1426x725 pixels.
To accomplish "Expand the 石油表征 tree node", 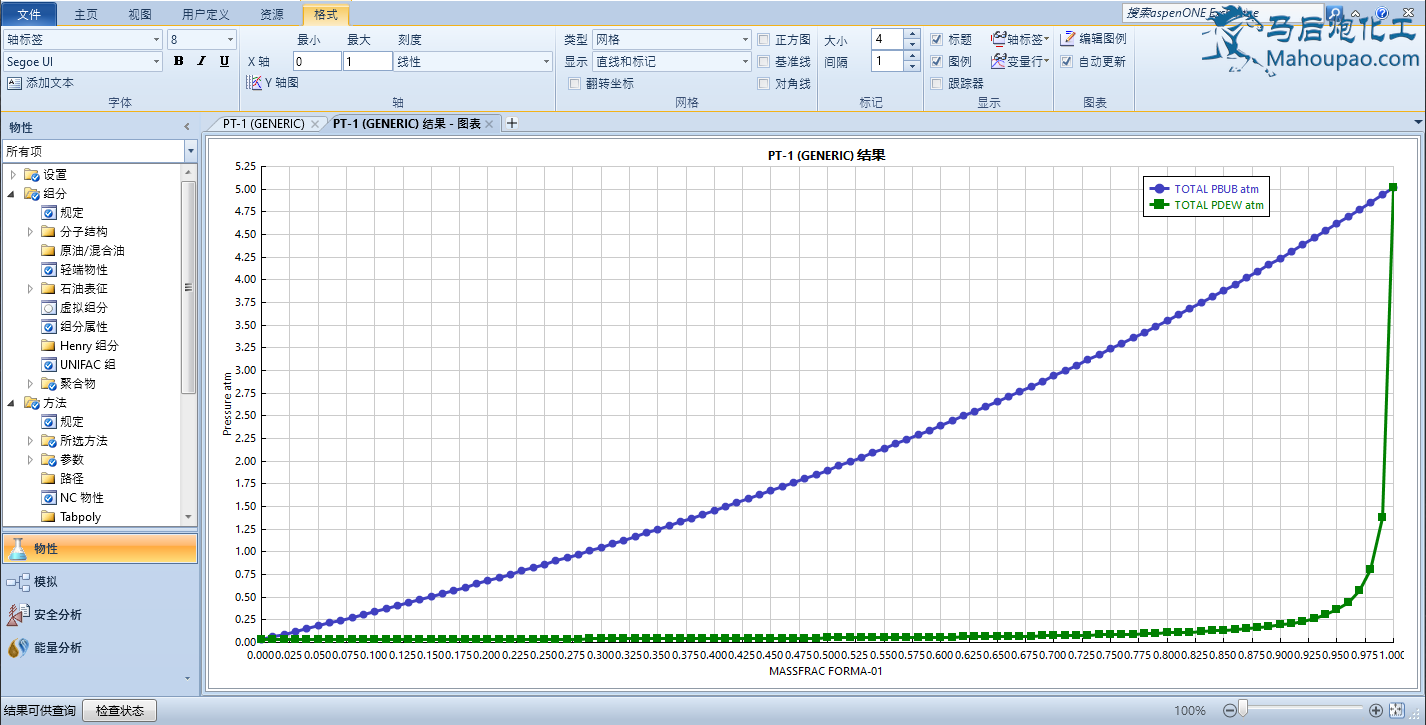I will [31, 289].
